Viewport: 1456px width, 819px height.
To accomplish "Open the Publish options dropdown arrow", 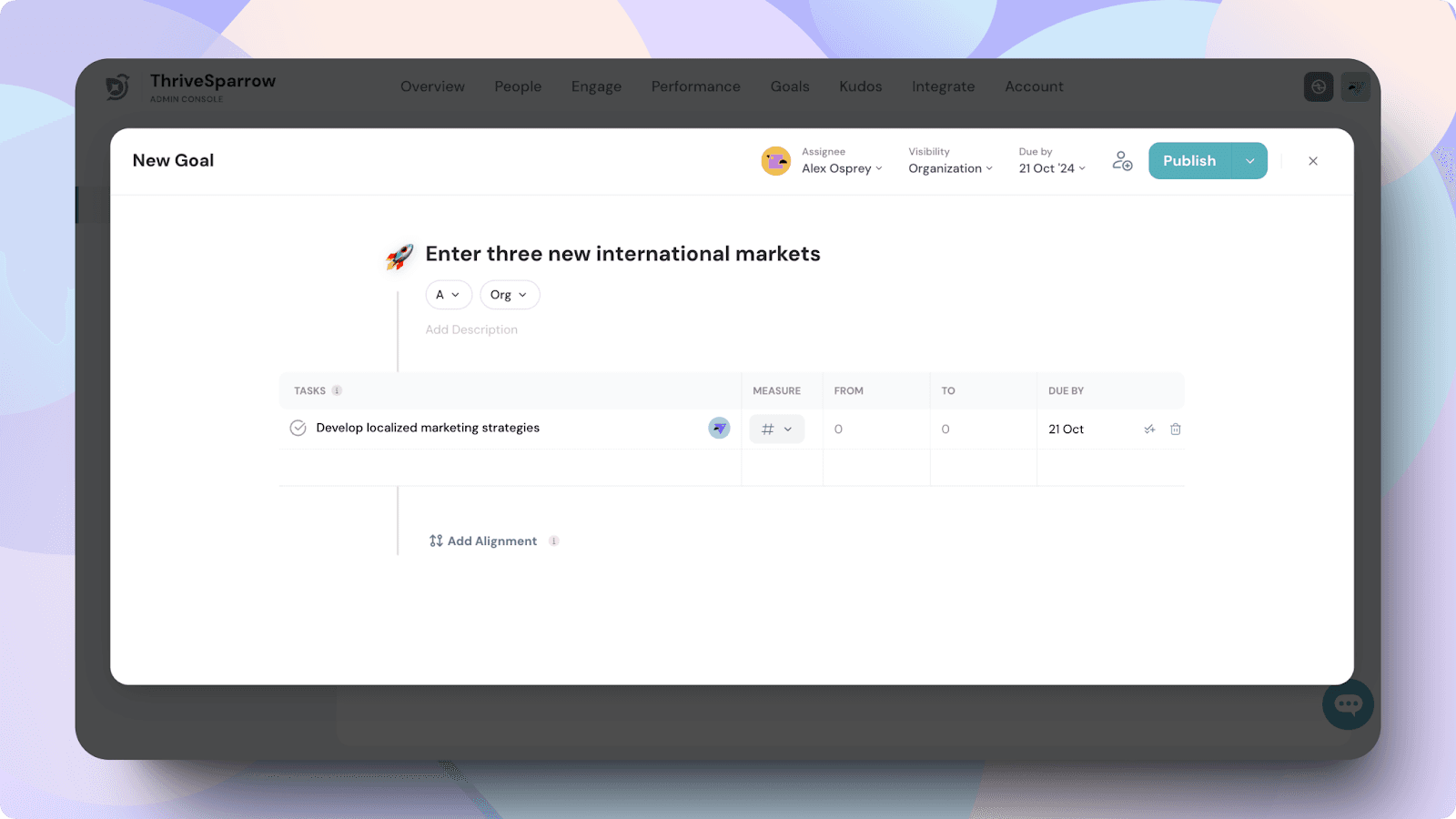I will (x=1249, y=161).
